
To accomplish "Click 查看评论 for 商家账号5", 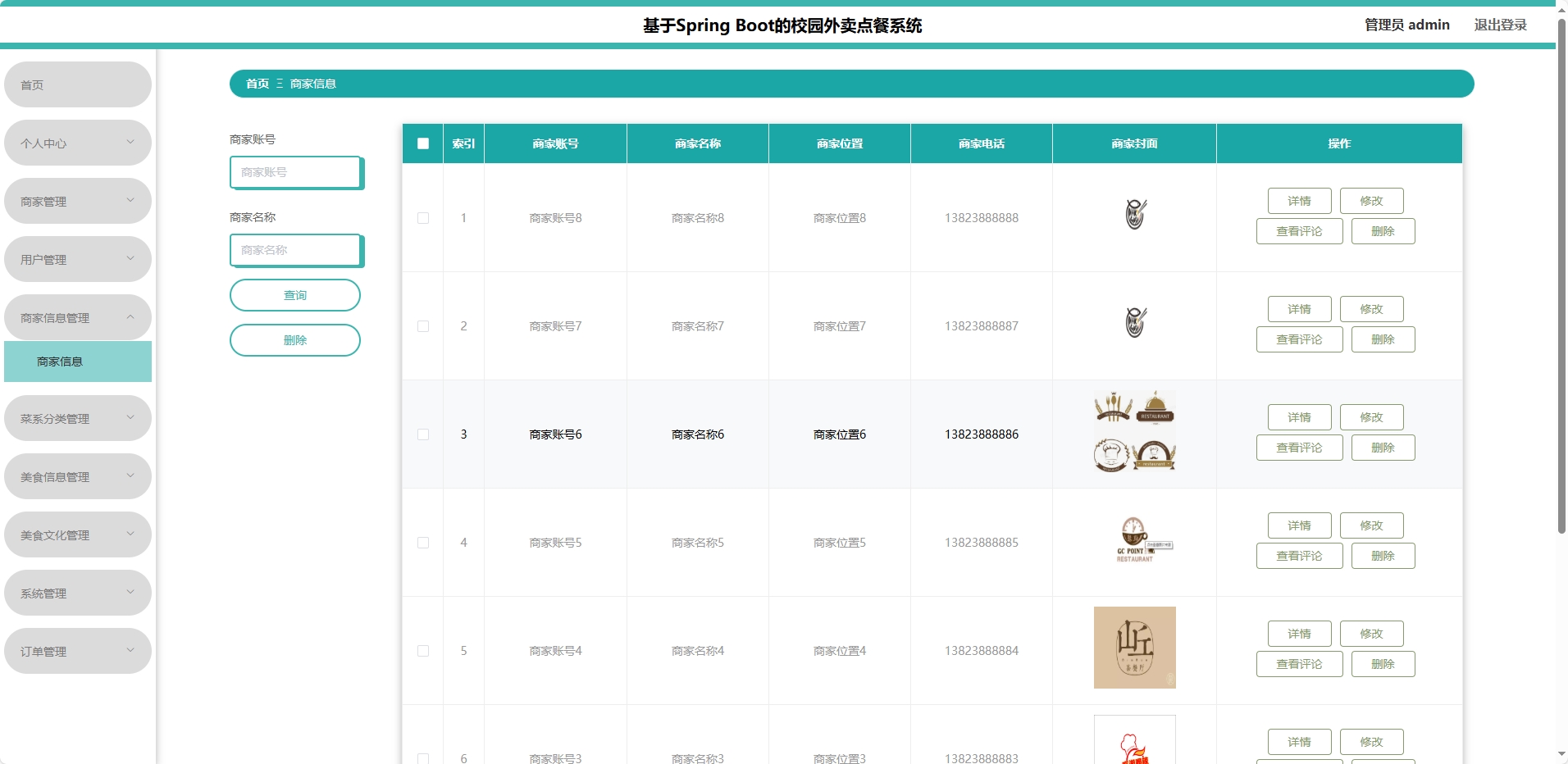I will [1299, 556].
